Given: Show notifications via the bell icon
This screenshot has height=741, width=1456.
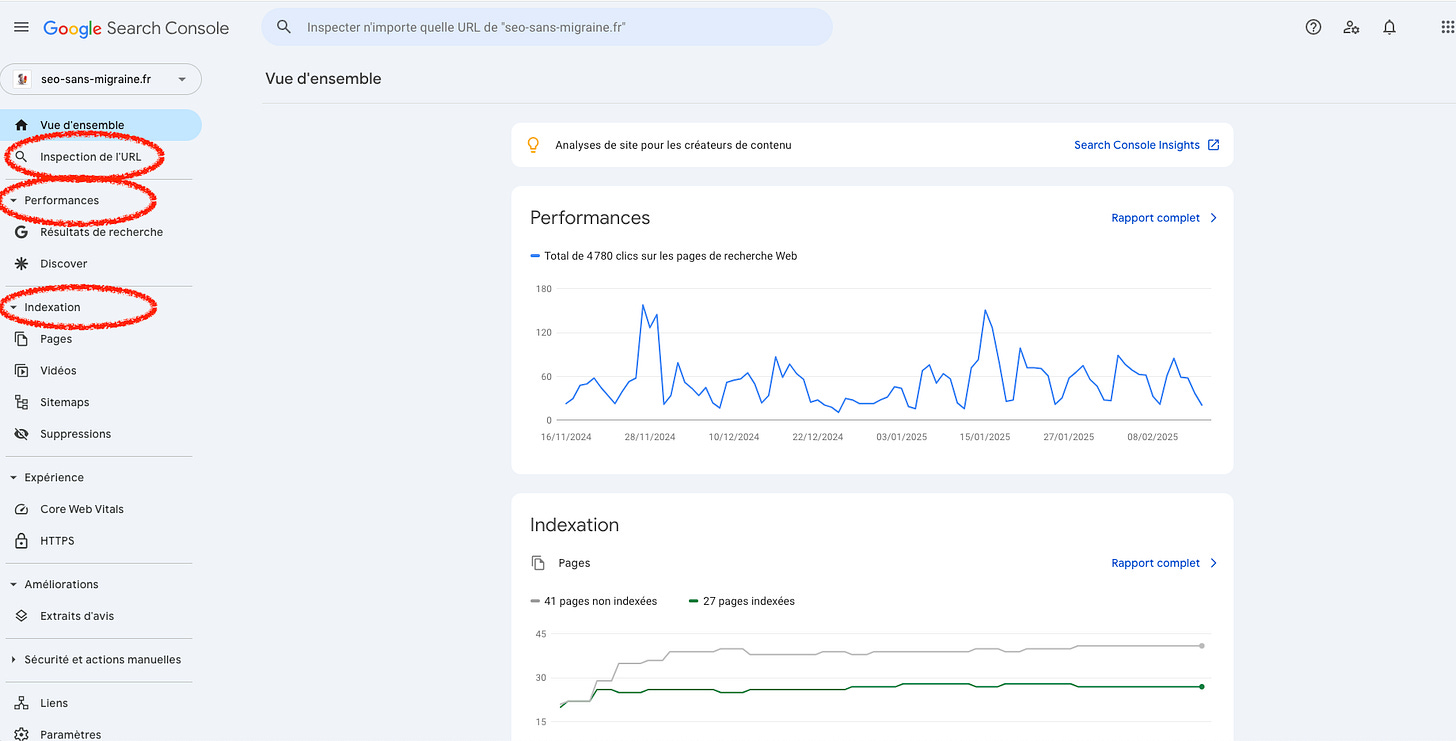Looking at the screenshot, I should (x=1389, y=28).
